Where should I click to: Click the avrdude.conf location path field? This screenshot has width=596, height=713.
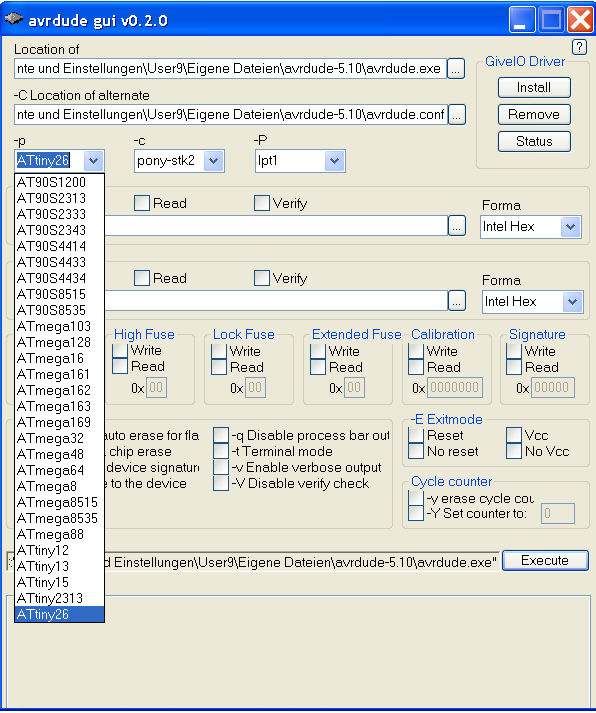(x=230, y=115)
